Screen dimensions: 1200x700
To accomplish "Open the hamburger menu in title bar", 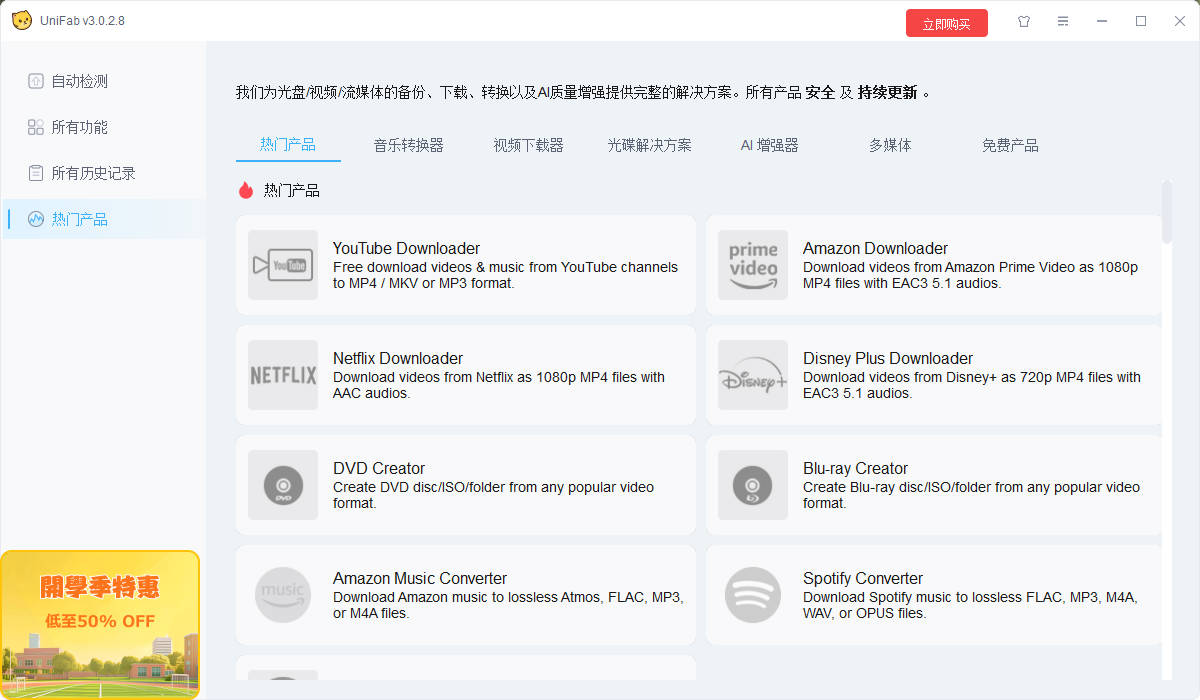I will coord(1063,22).
